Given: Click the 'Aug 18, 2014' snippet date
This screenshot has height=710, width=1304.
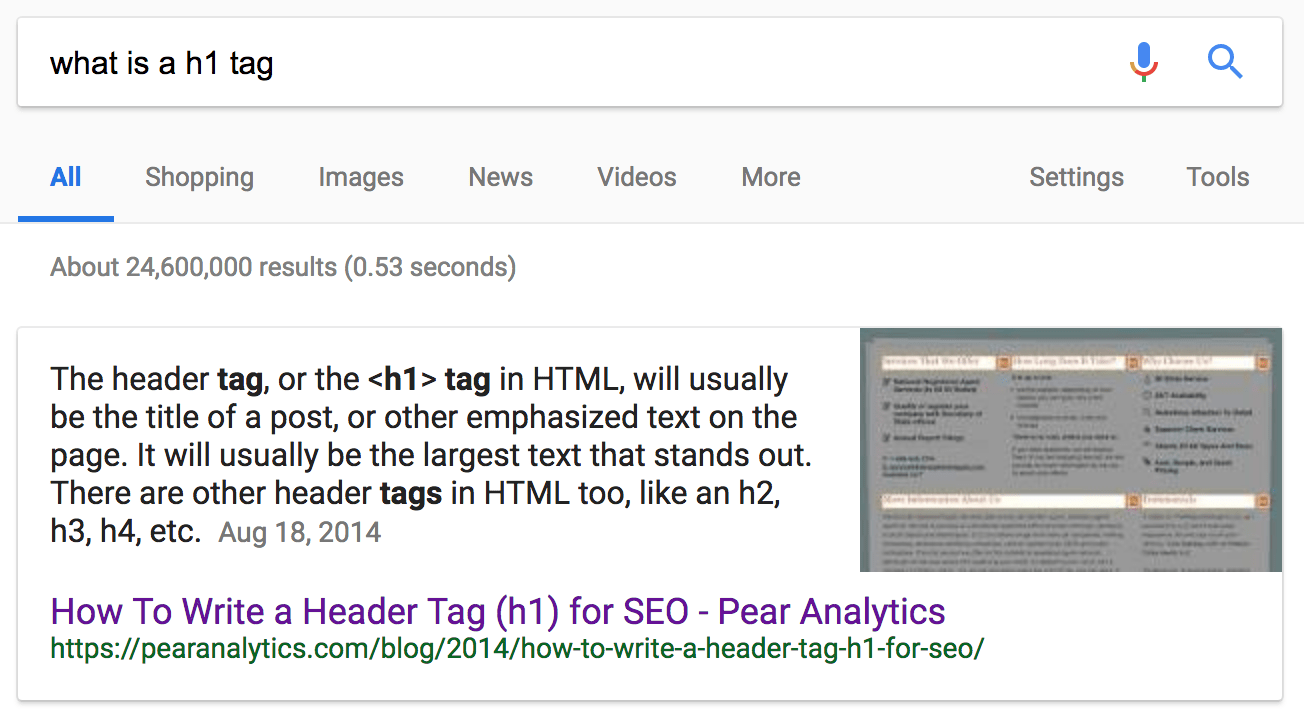Looking at the screenshot, I should 300,532.
